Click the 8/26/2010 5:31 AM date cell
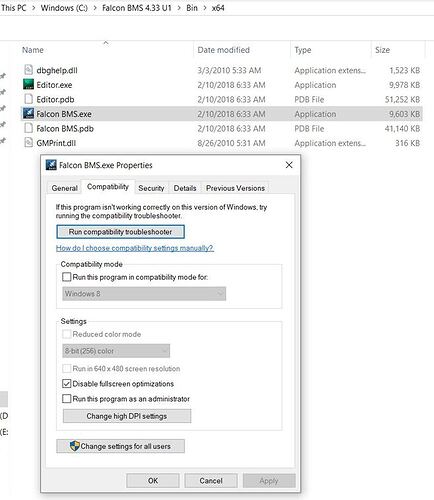Screen dimensions: 434x500 click(x=231, y=143)
